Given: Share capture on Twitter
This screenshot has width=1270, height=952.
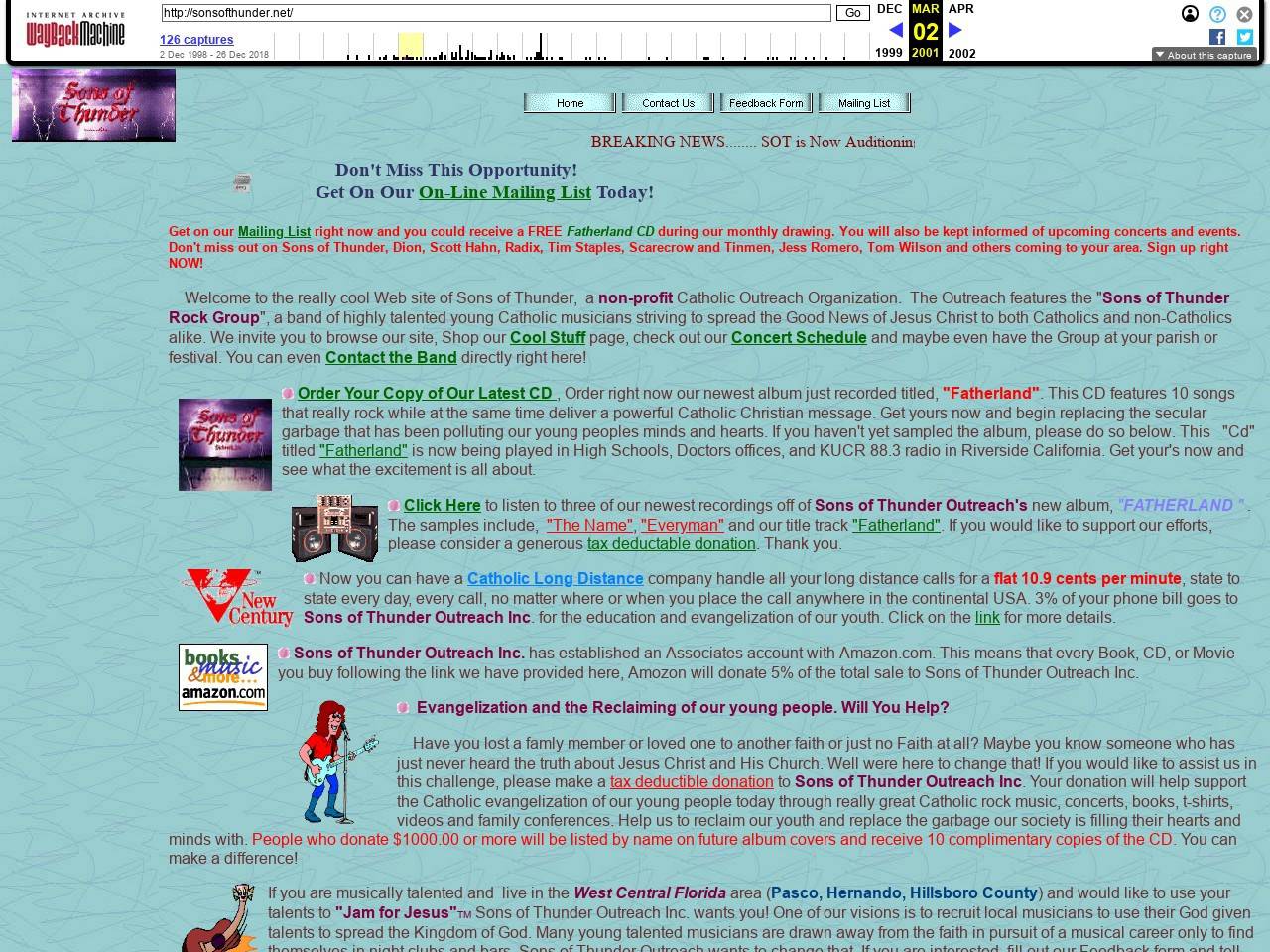Looking at the screenshot, I should pos(1244,37).
